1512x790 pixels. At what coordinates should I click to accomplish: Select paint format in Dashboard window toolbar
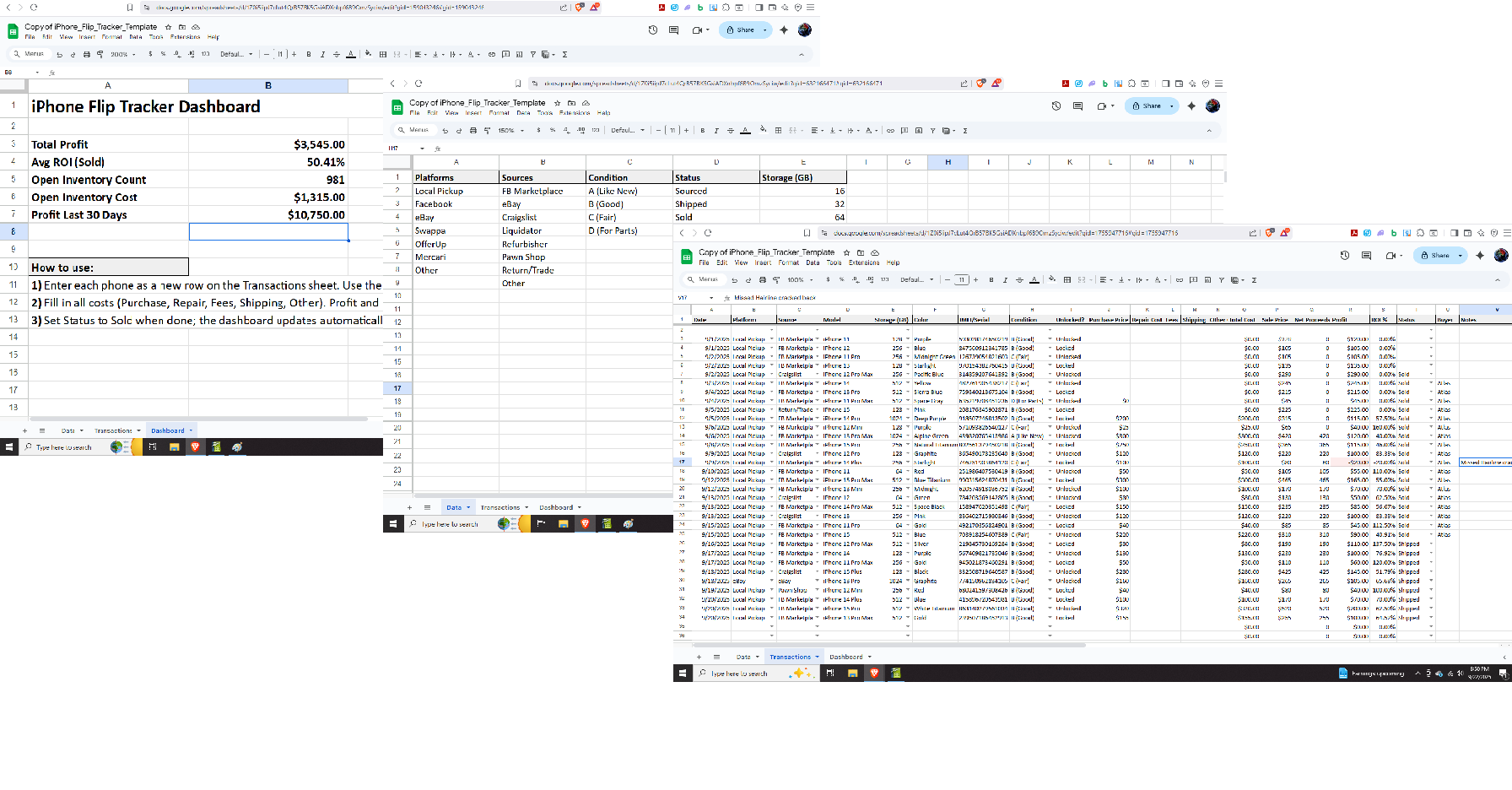(x=100, y=54)
